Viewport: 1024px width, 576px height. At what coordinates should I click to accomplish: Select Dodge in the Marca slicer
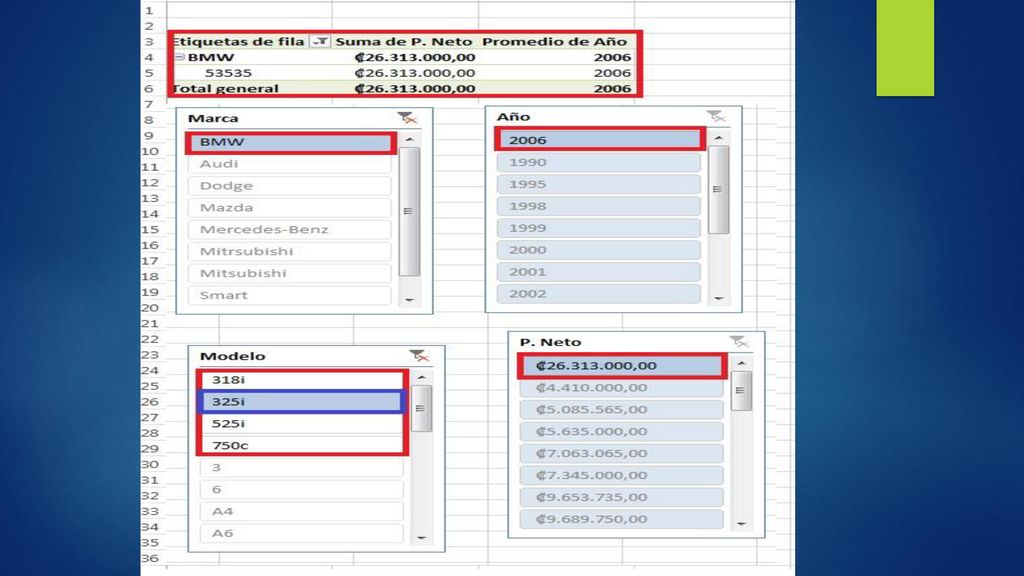291,185
